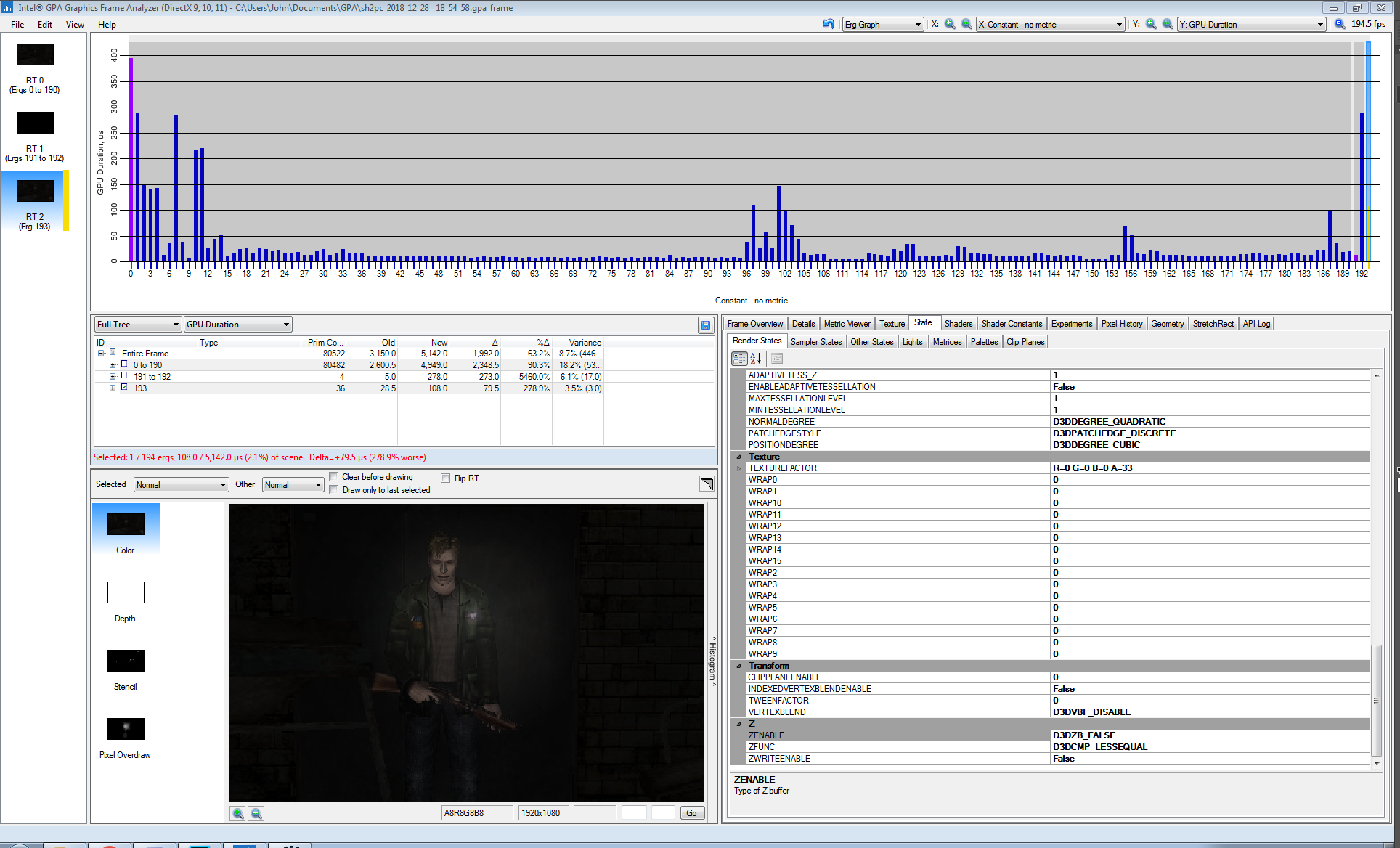Screen dimensions: 1400x848
Task: Open the Erg Graph dropdown
Action: point(883,24)
